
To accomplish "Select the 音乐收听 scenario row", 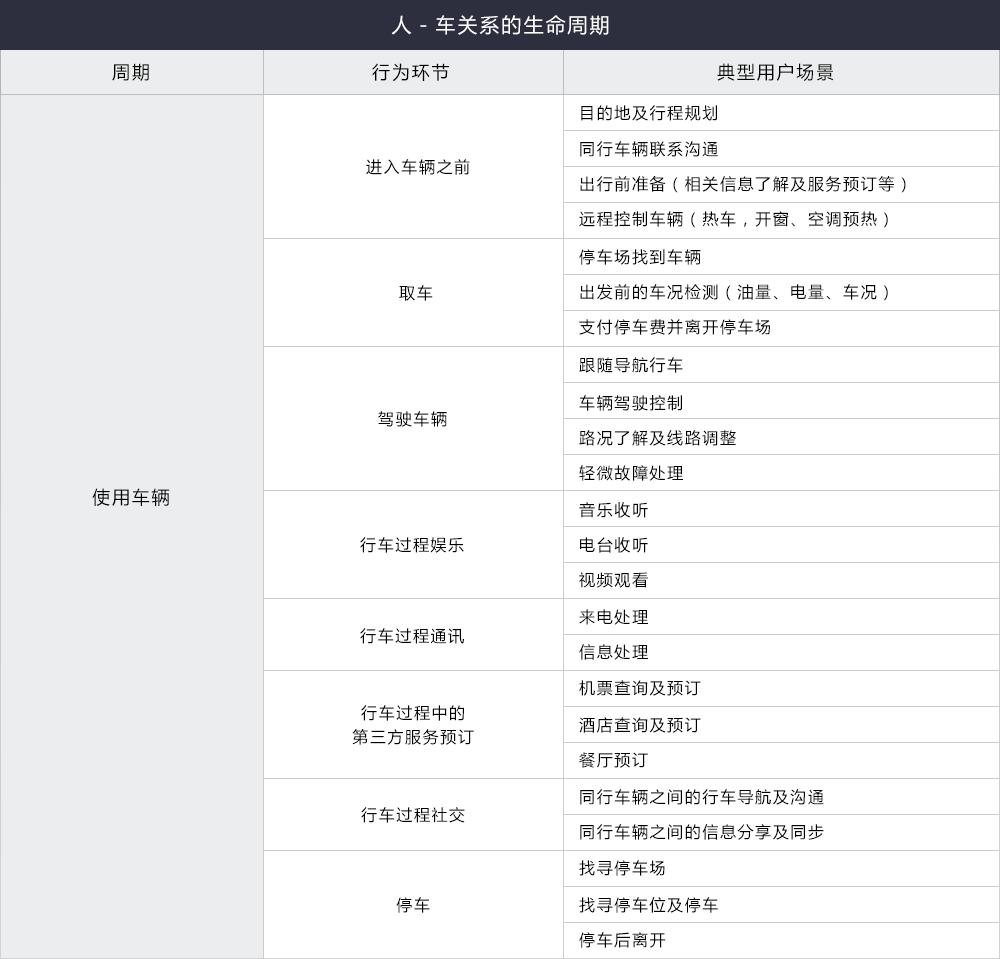I will 613,510.
